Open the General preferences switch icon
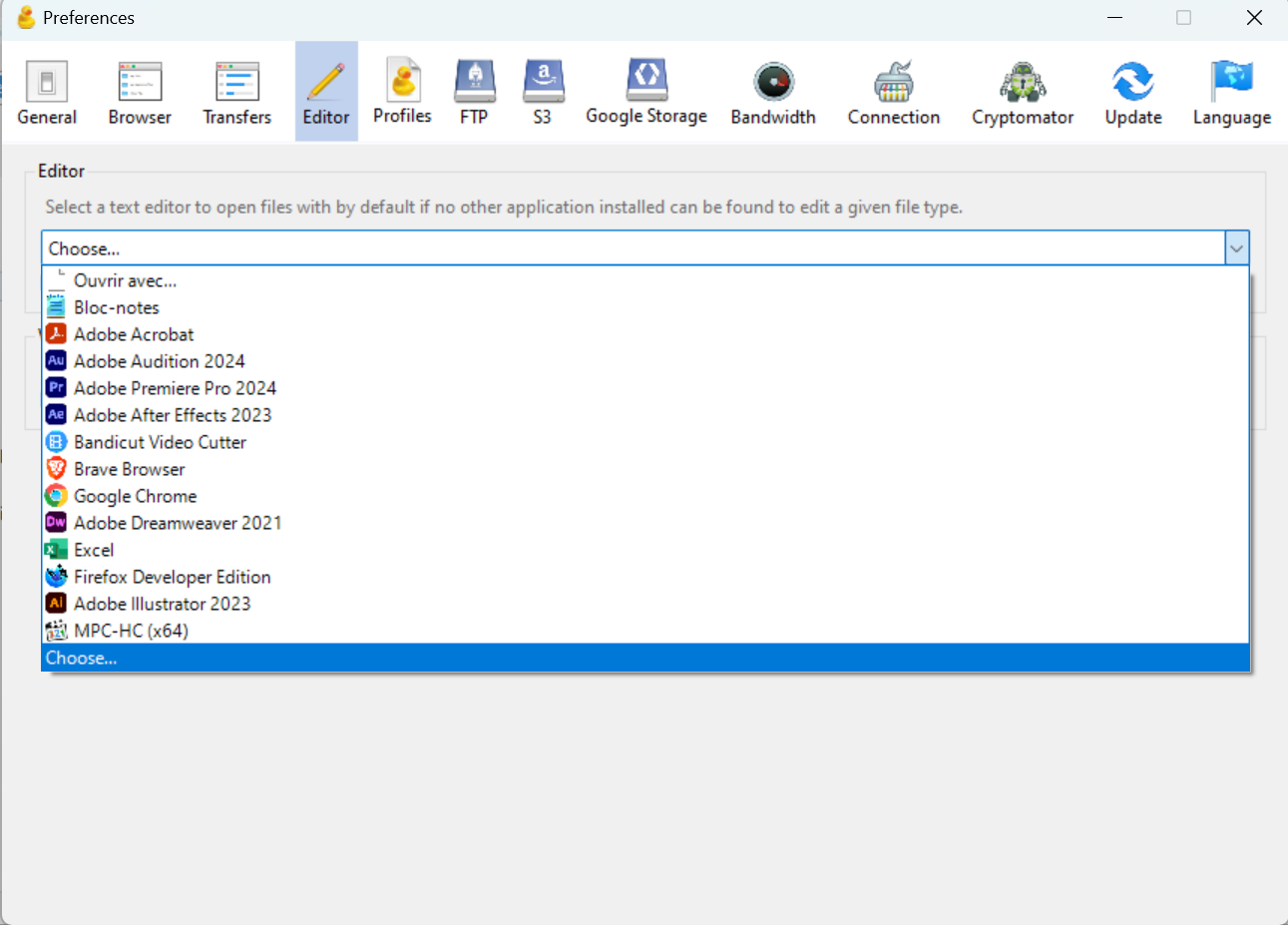The height and width of the screenshot is (925, 1288). [x=47, y=82]
